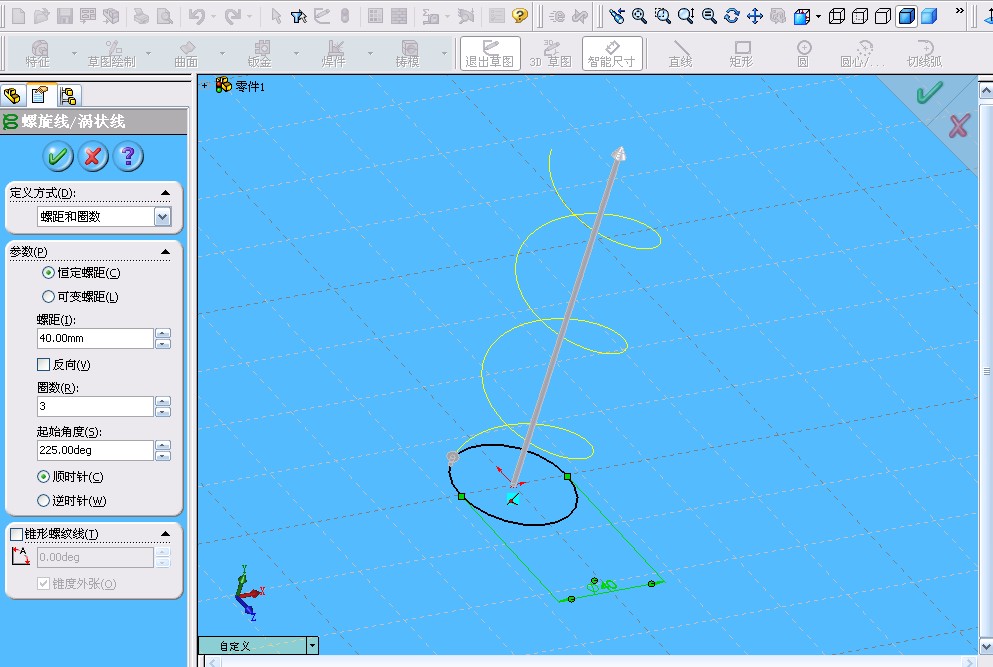Open dropdown arrow next to 铸模
993x667 pixels.
coord(444,53)
